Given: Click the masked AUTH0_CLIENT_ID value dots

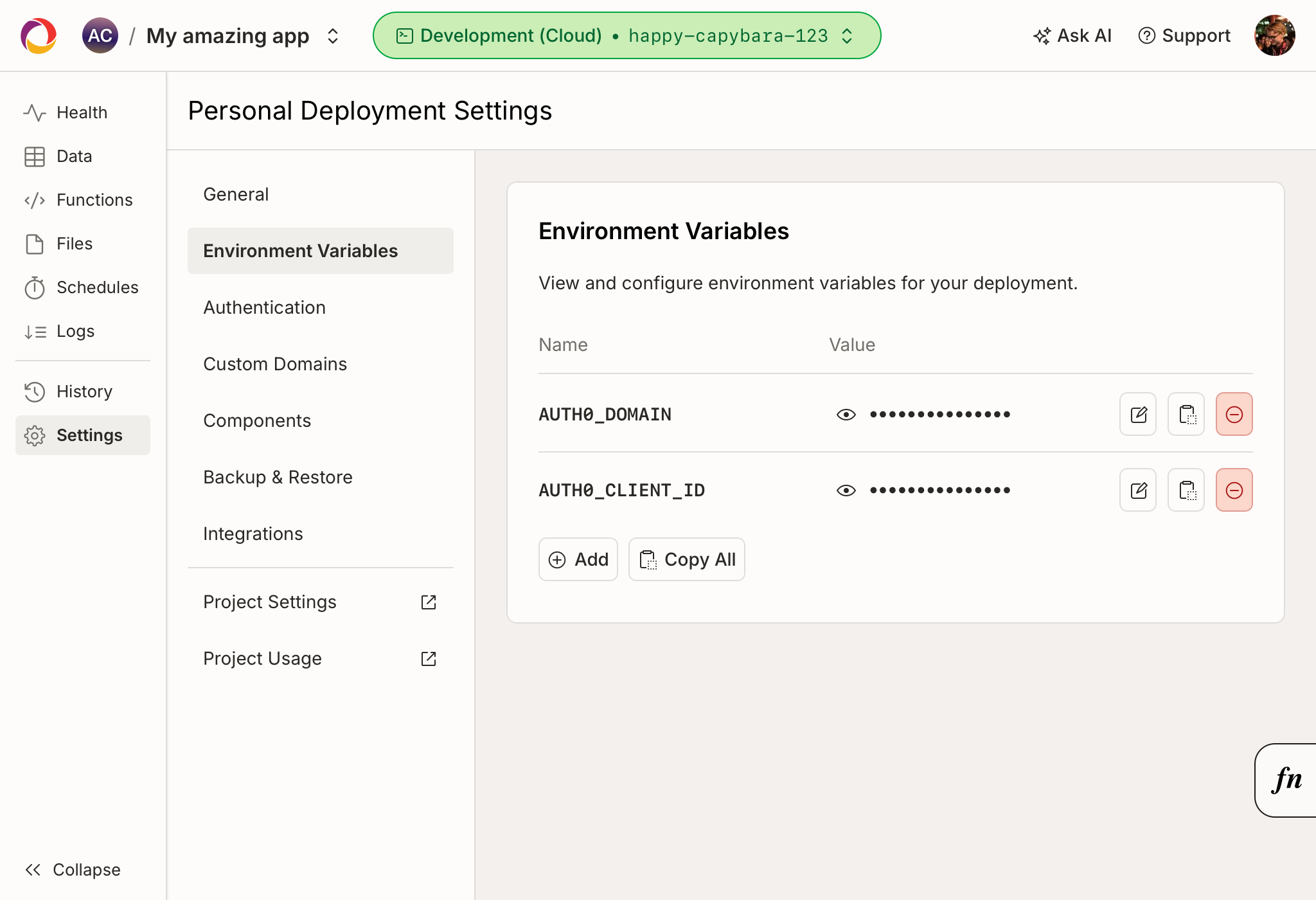Looking at the screenshot, I should [940, 491].
